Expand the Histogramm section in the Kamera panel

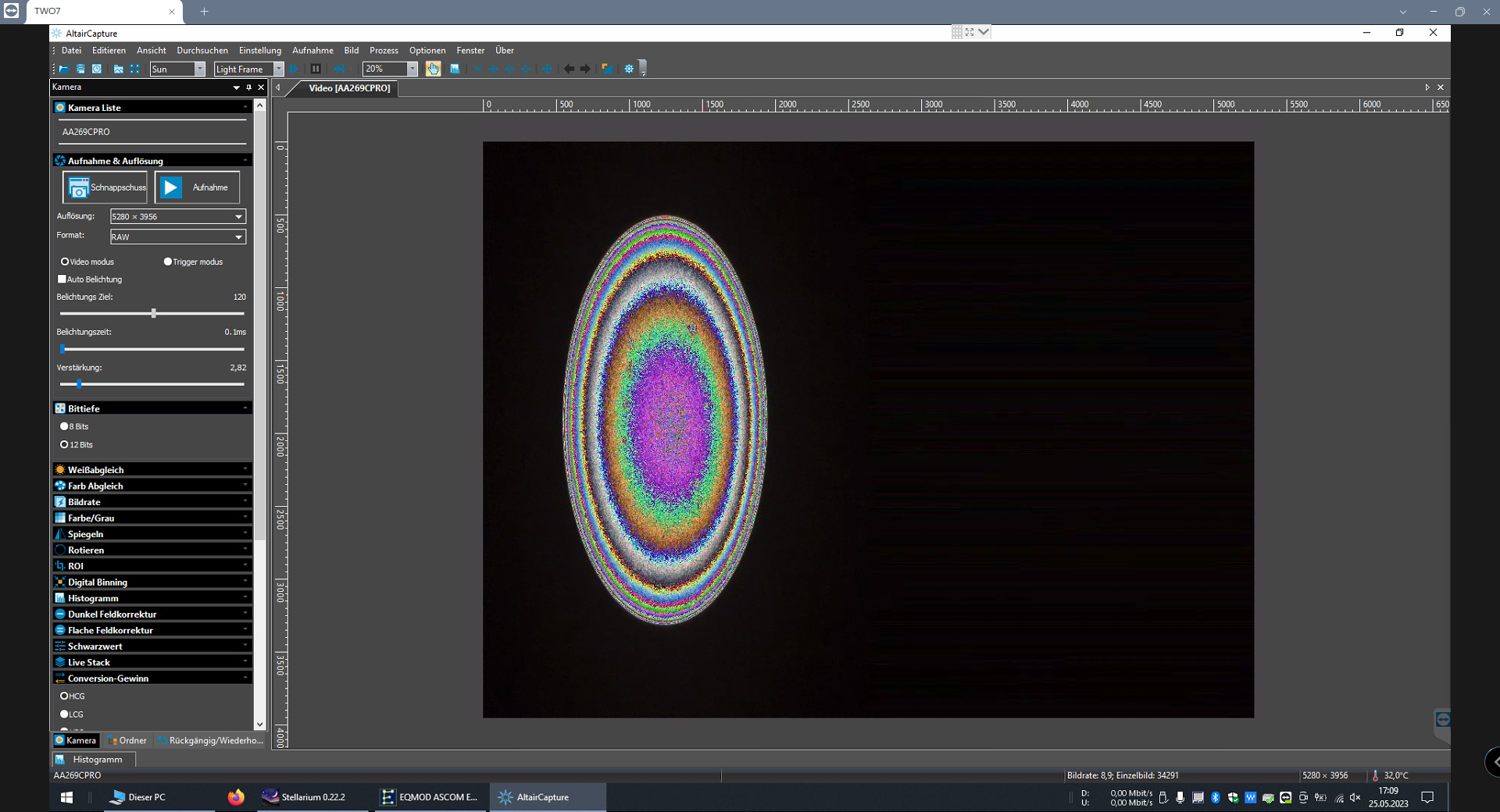[x=152, y=598]
